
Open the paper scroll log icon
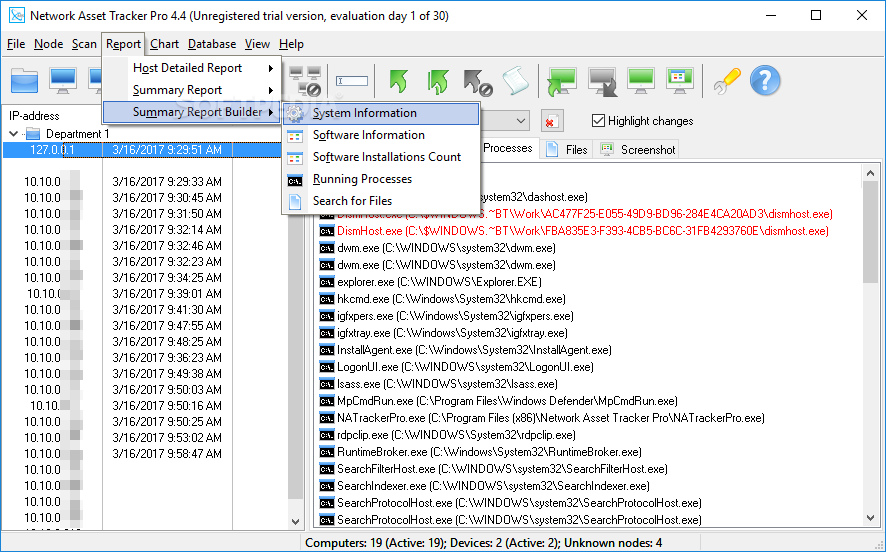(x=515, y=81)
